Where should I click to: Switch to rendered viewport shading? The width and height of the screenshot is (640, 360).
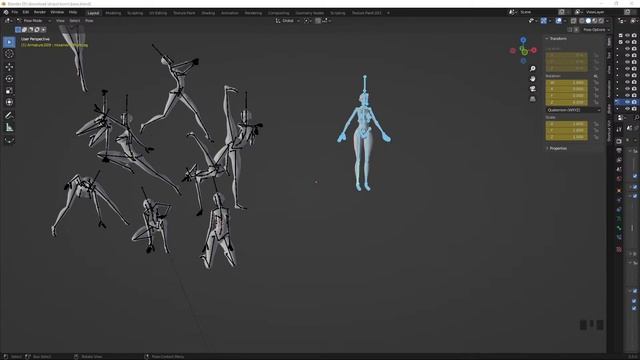(x=600, y=21)
